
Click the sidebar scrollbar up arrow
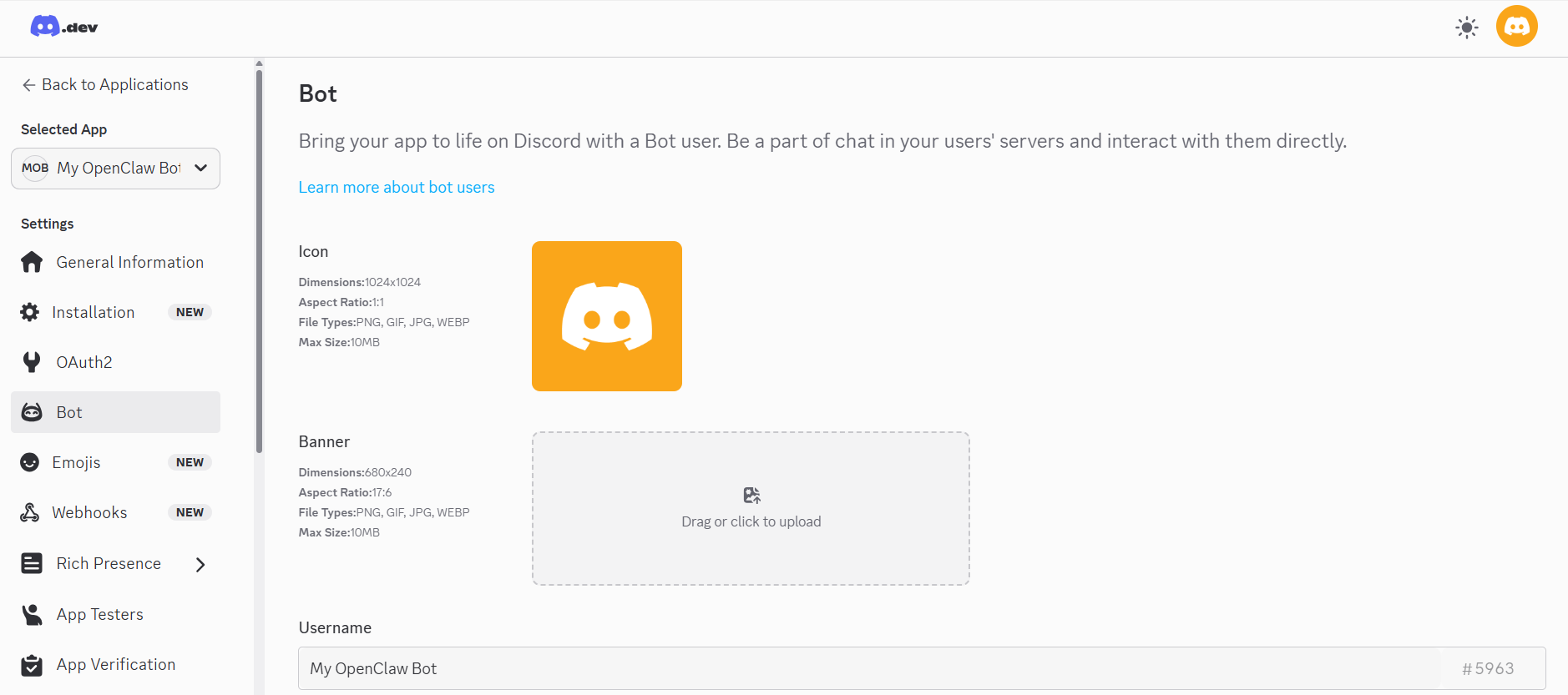pyautogui.click(x=259, y=63)
